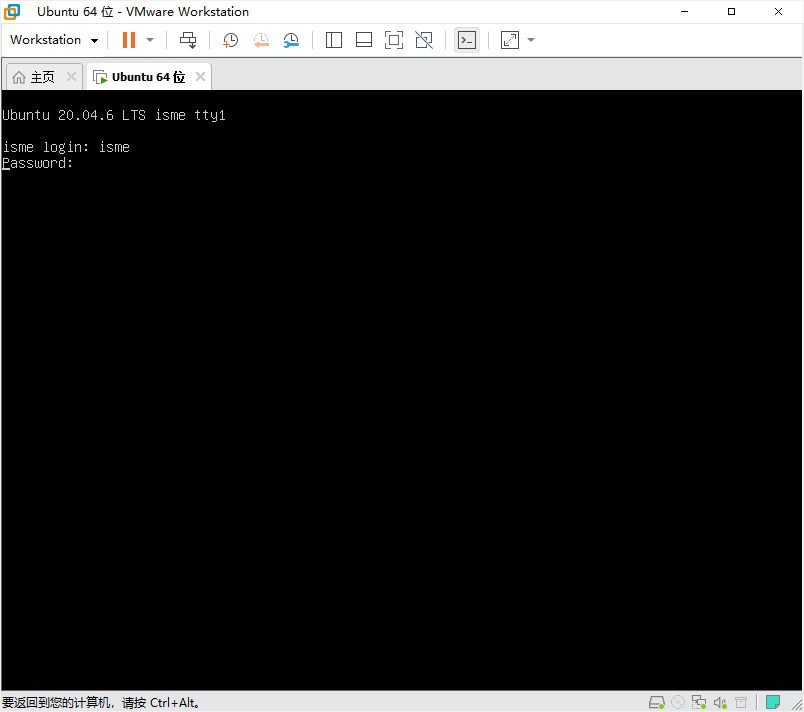Open the Workstation menu
This screenshot has width=804, height=712.
(53, 40)
